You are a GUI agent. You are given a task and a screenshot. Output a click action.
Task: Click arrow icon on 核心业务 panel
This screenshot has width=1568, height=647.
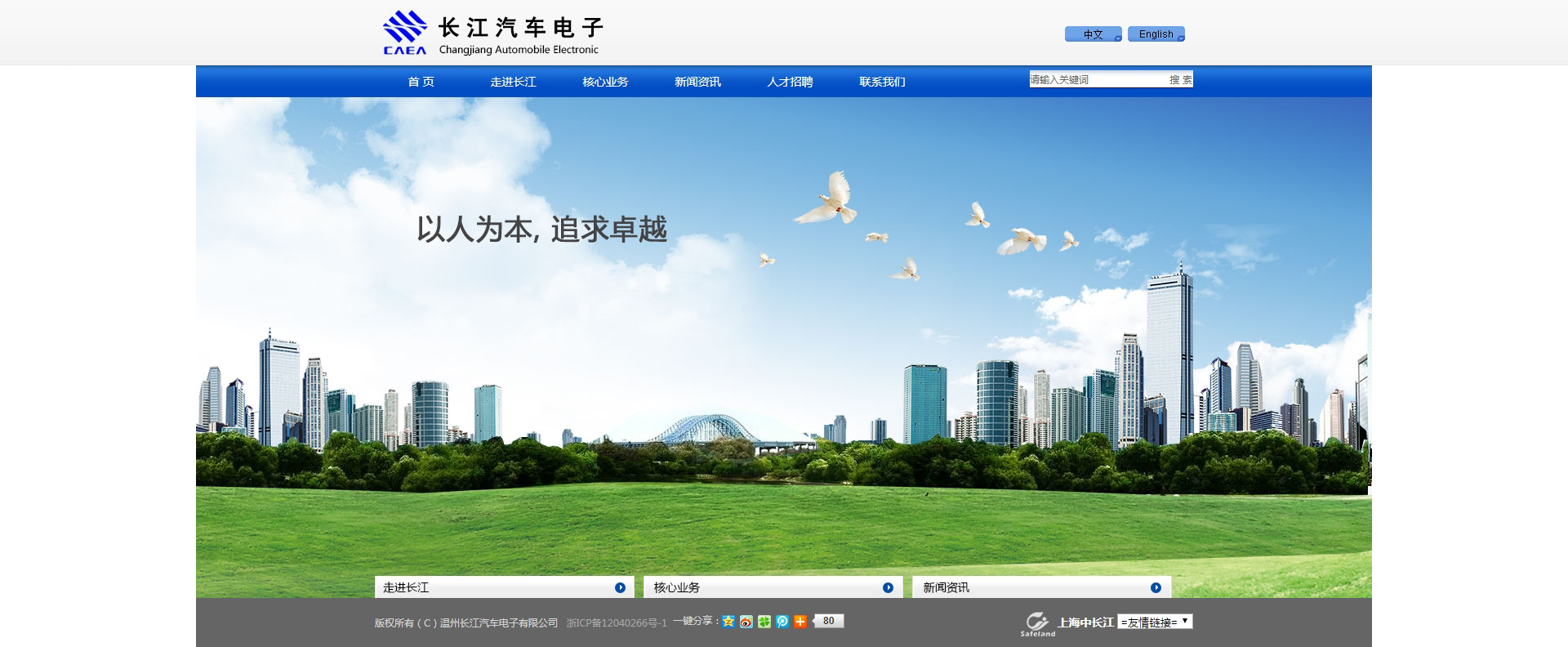click(x=888, y=587)
